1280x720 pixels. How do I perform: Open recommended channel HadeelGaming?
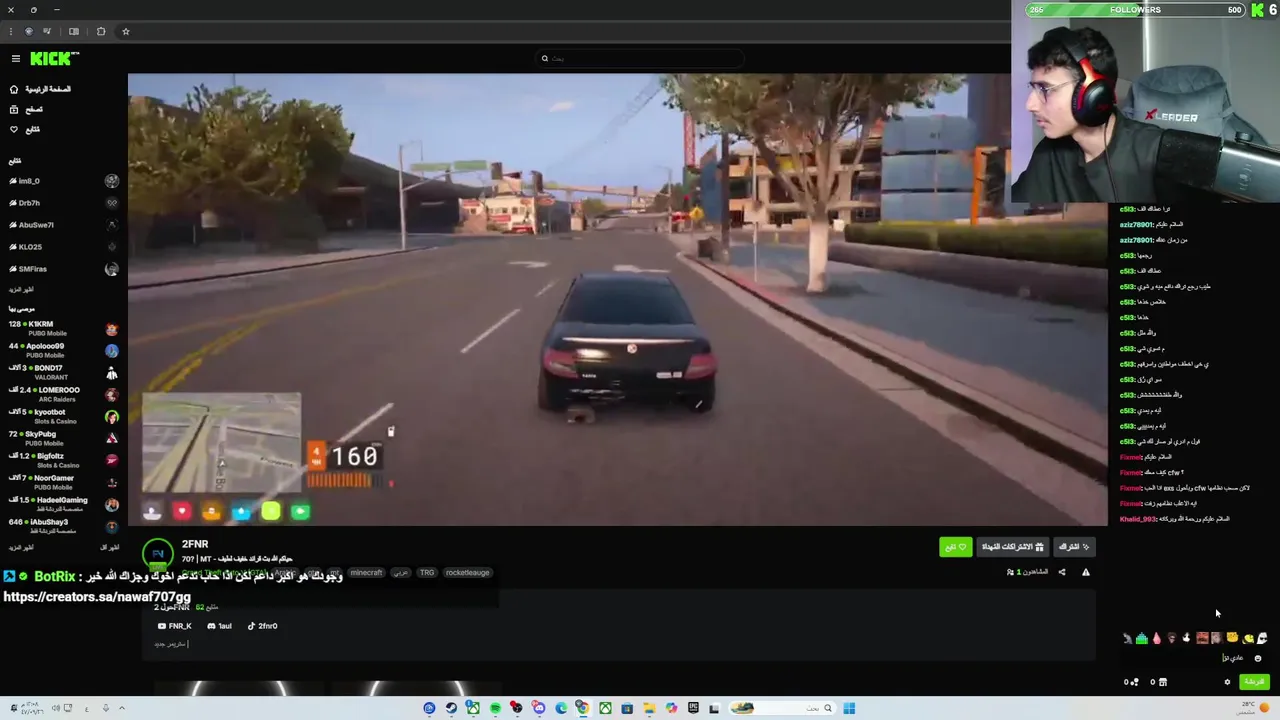click(x=64, y=505)
